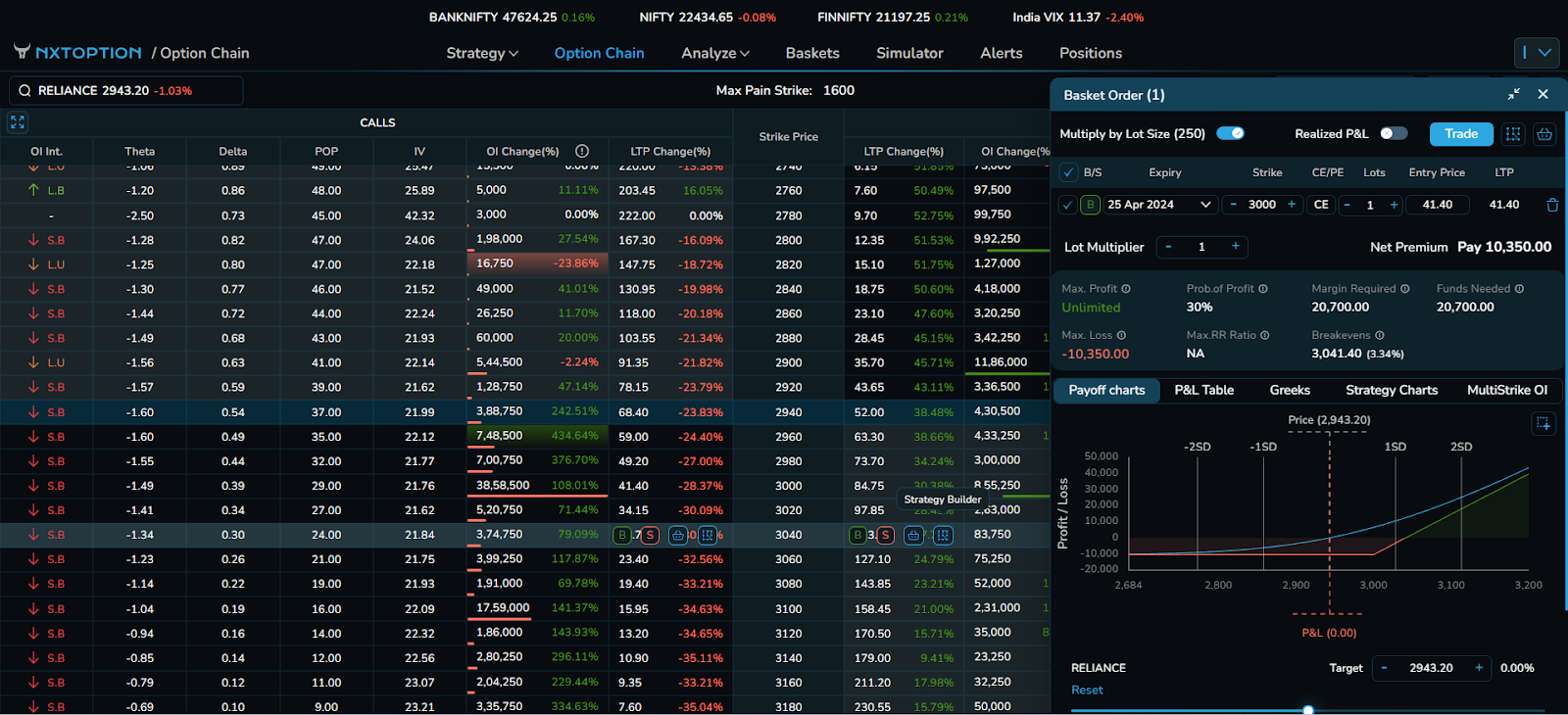Increase strike 3000 with plus button
1568x715 pixels.
1292,205
